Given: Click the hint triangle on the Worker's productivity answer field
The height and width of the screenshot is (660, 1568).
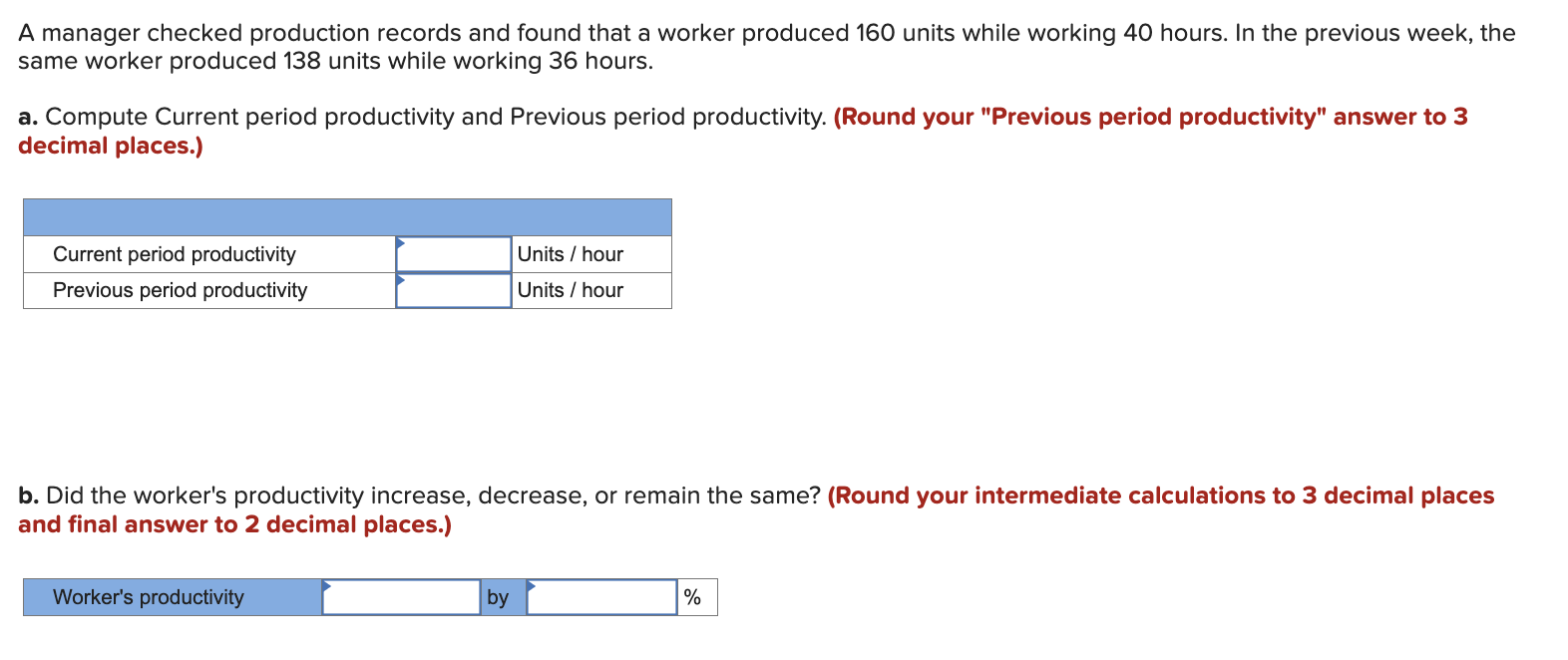Looking at the screenshot, I should [x=327, y=584].
